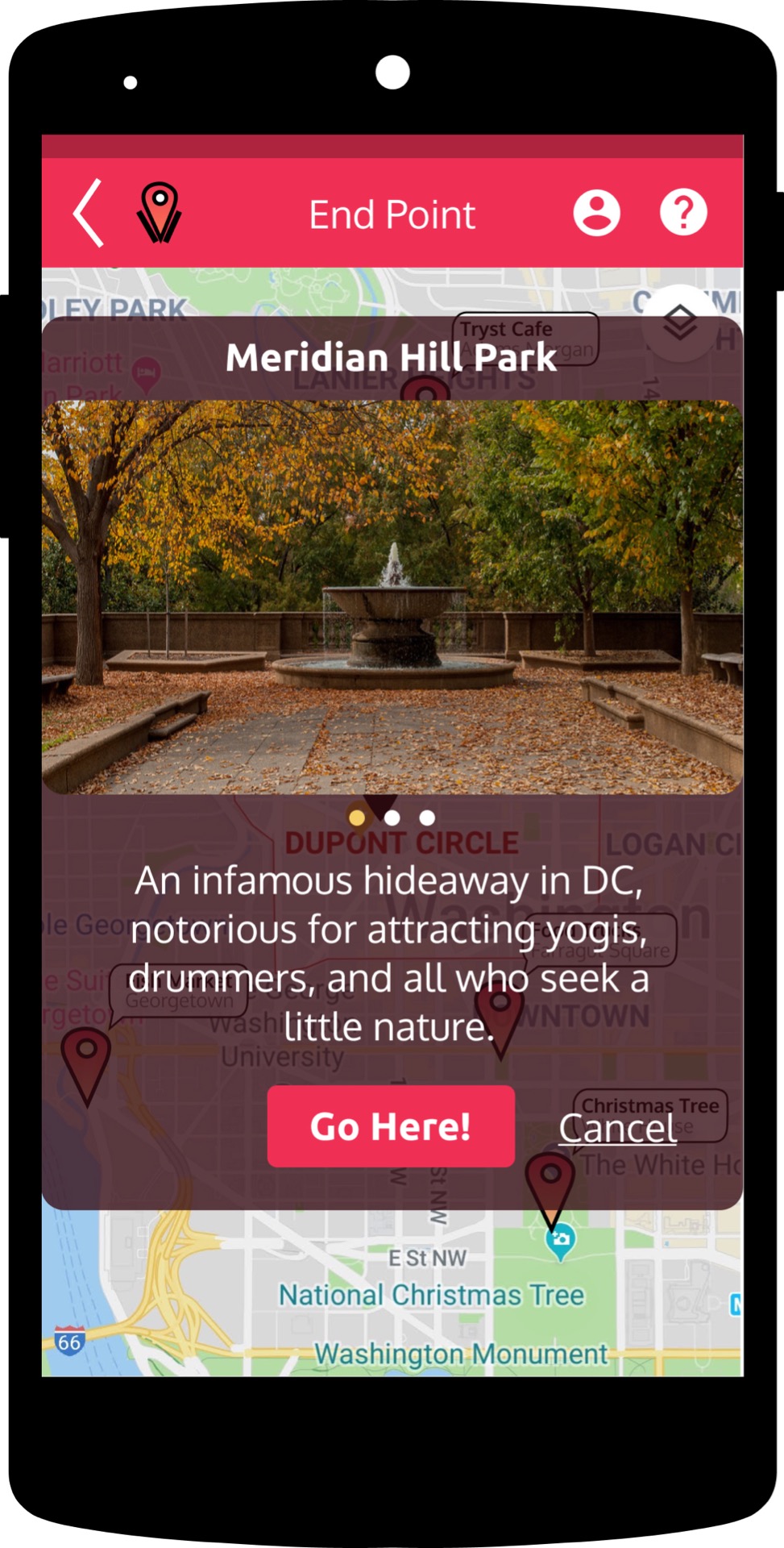Tap the back arrow in header
The image size is (784, 1548).
pyautogui.click(x=89, y=213)
